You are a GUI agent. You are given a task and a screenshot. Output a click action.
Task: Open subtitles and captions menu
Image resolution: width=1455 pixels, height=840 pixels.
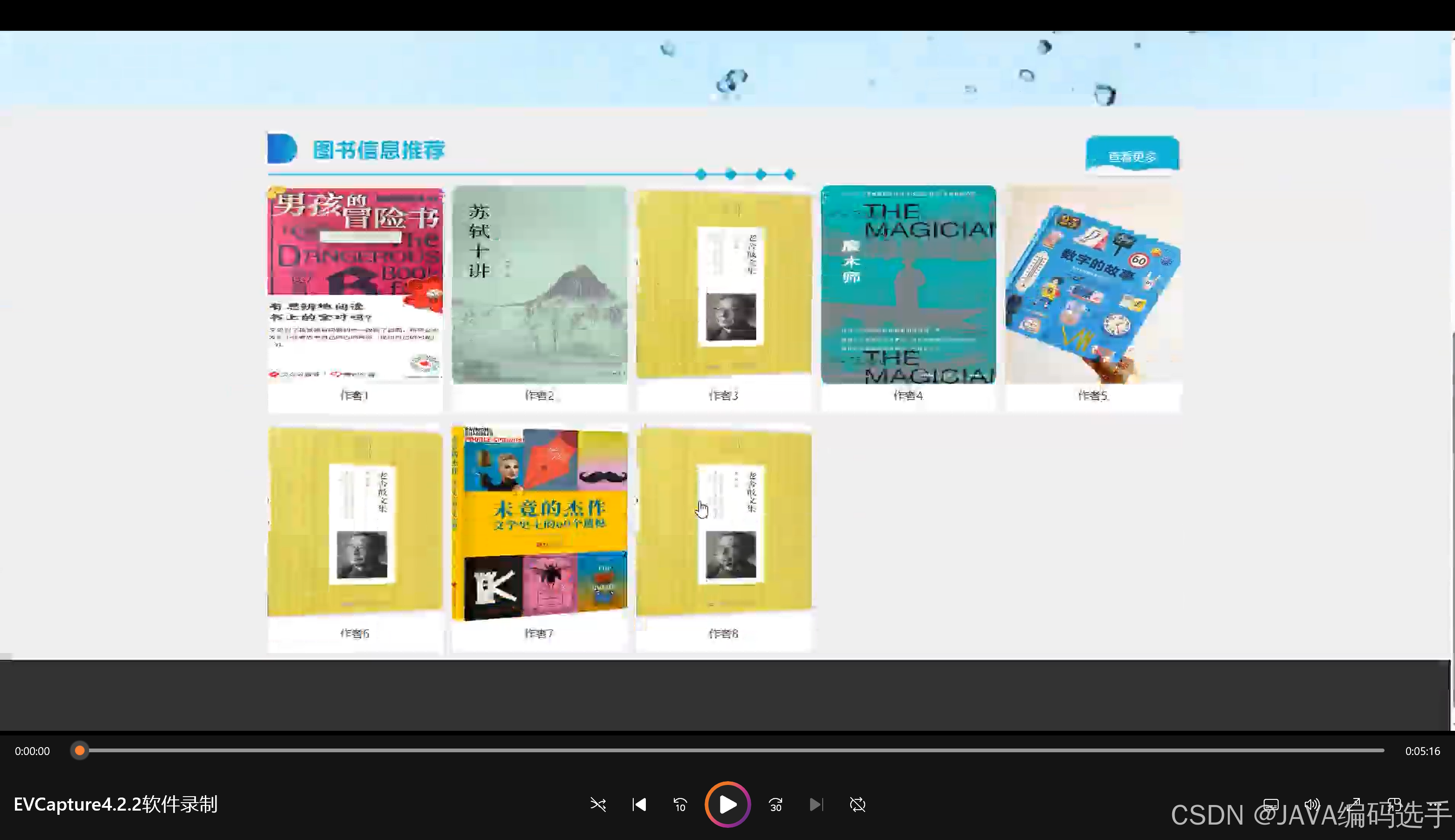[x=1271, y=804]
